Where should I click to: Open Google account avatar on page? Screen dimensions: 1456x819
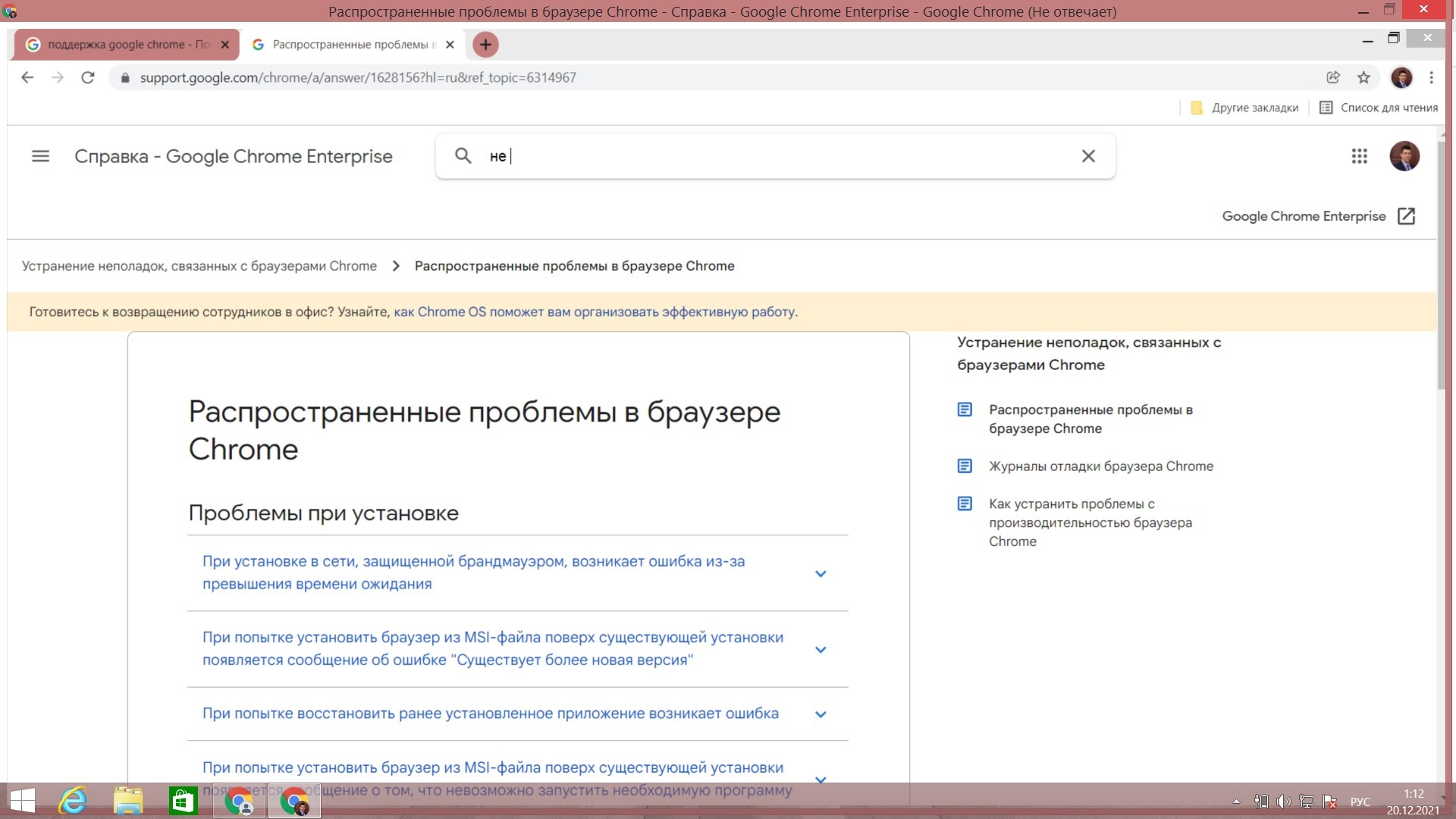(x=1404, y=156)
